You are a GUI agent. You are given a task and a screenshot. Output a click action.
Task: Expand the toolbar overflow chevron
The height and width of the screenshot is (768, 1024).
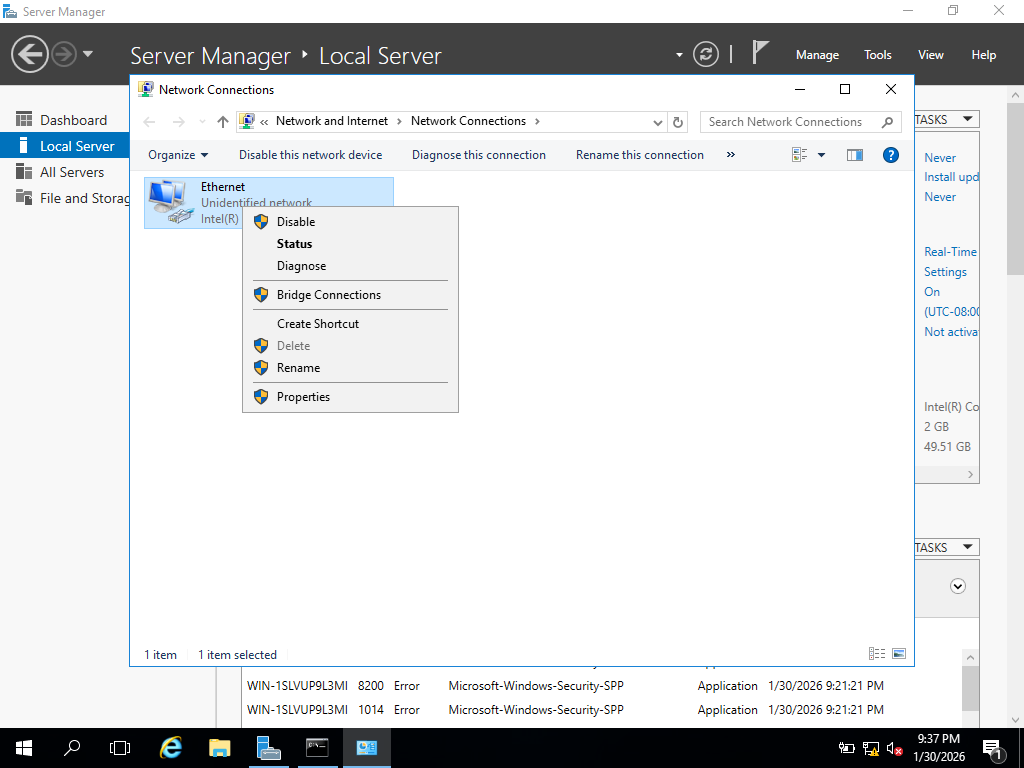[x=730, y=155]
